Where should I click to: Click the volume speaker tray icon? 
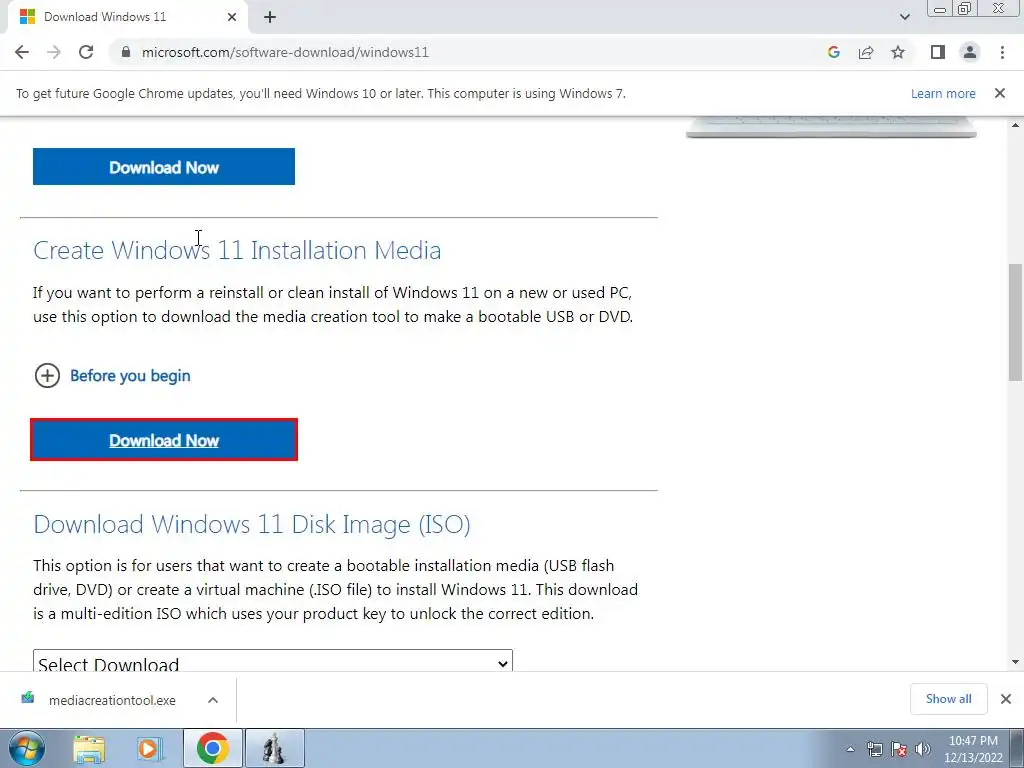click(x=923, y=749)
